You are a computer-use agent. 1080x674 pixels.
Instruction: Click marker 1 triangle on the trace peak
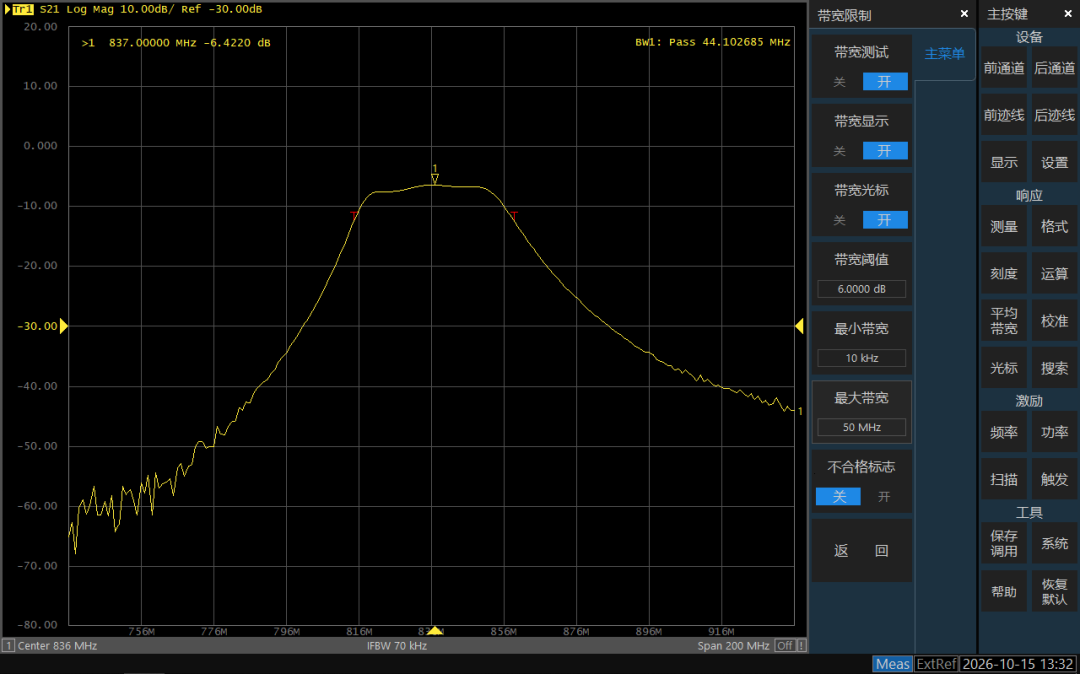[435, 180]
